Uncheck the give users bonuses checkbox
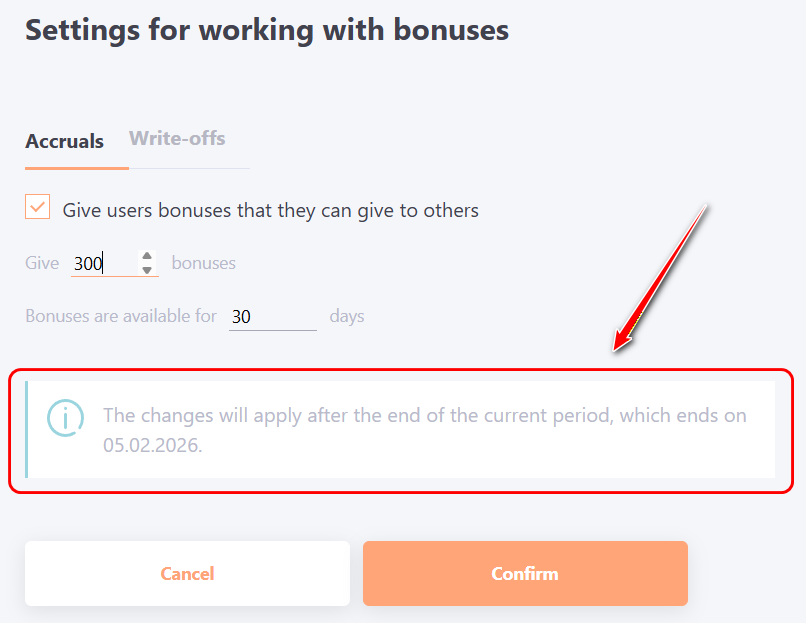 click(x=38, y=207)
